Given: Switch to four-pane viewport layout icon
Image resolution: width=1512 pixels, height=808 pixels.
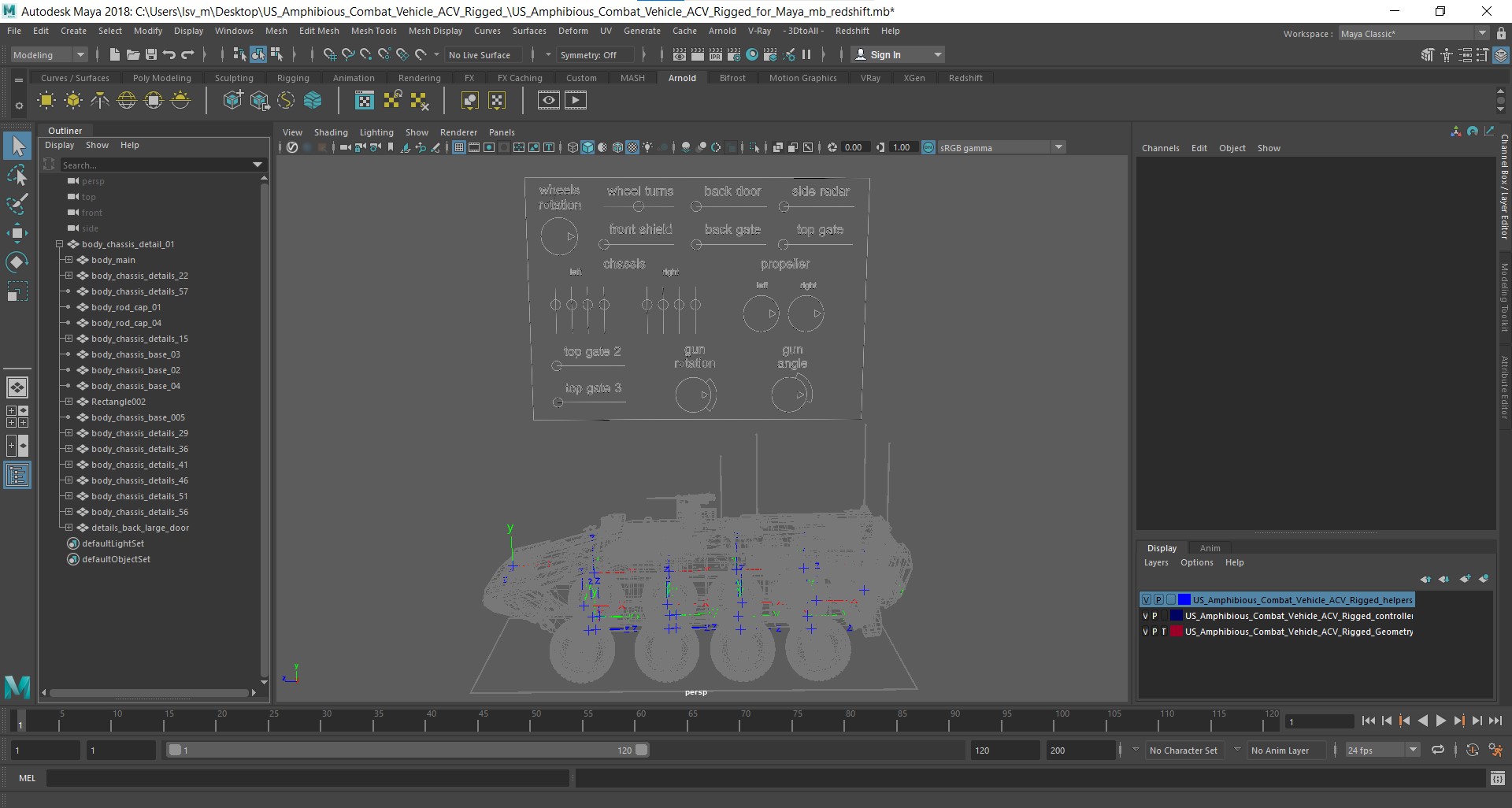Looking at the screenshot, I should point(17,417).
